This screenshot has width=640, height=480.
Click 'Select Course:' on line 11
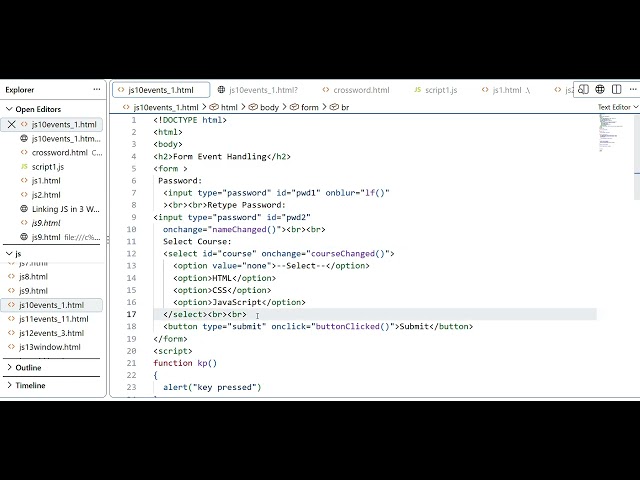coord(197,241)
